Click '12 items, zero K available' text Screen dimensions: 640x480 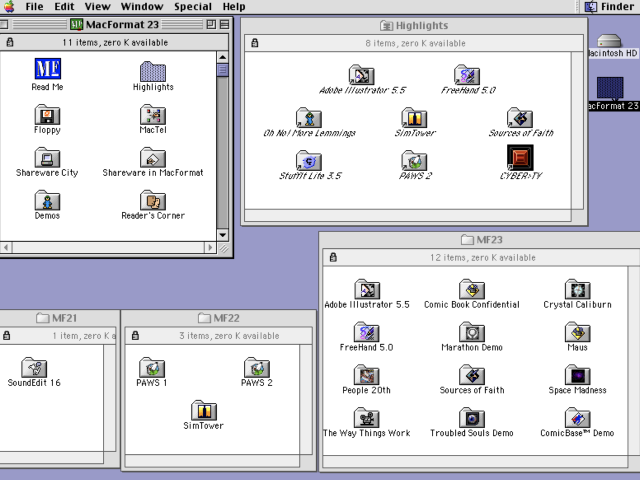tap(482, 258)
